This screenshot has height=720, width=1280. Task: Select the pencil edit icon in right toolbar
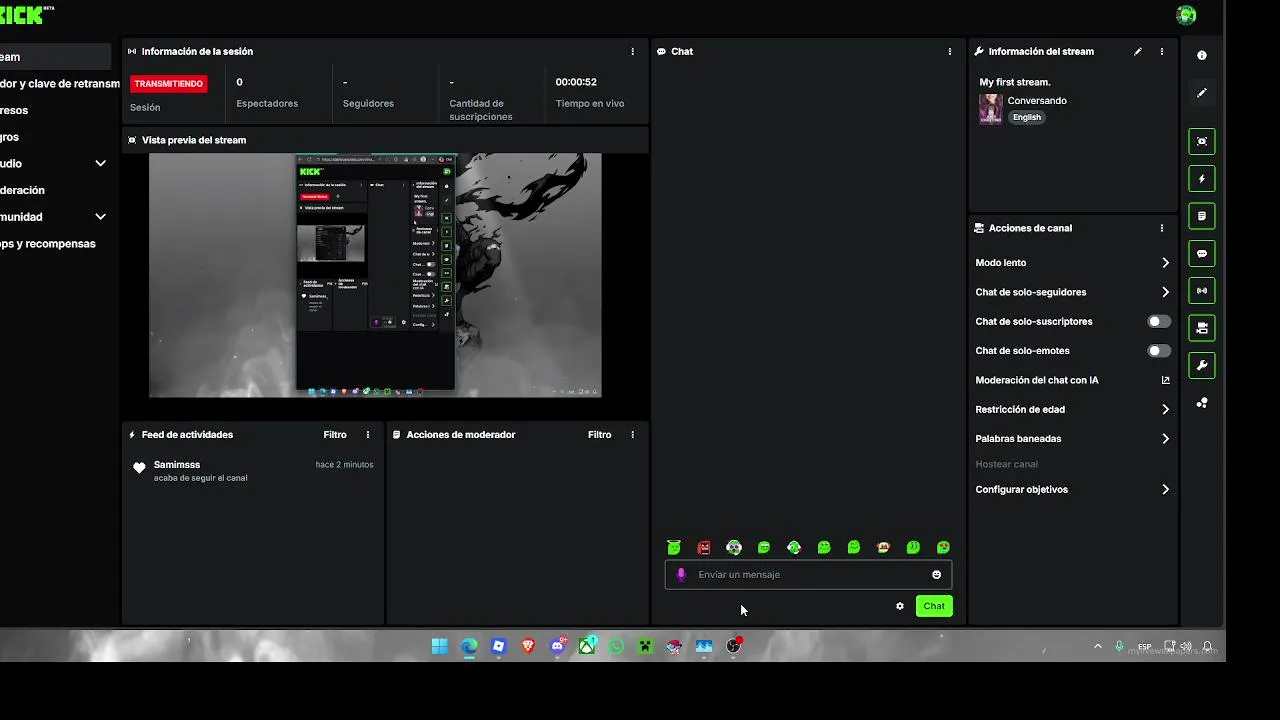(x=1202, y=93)
